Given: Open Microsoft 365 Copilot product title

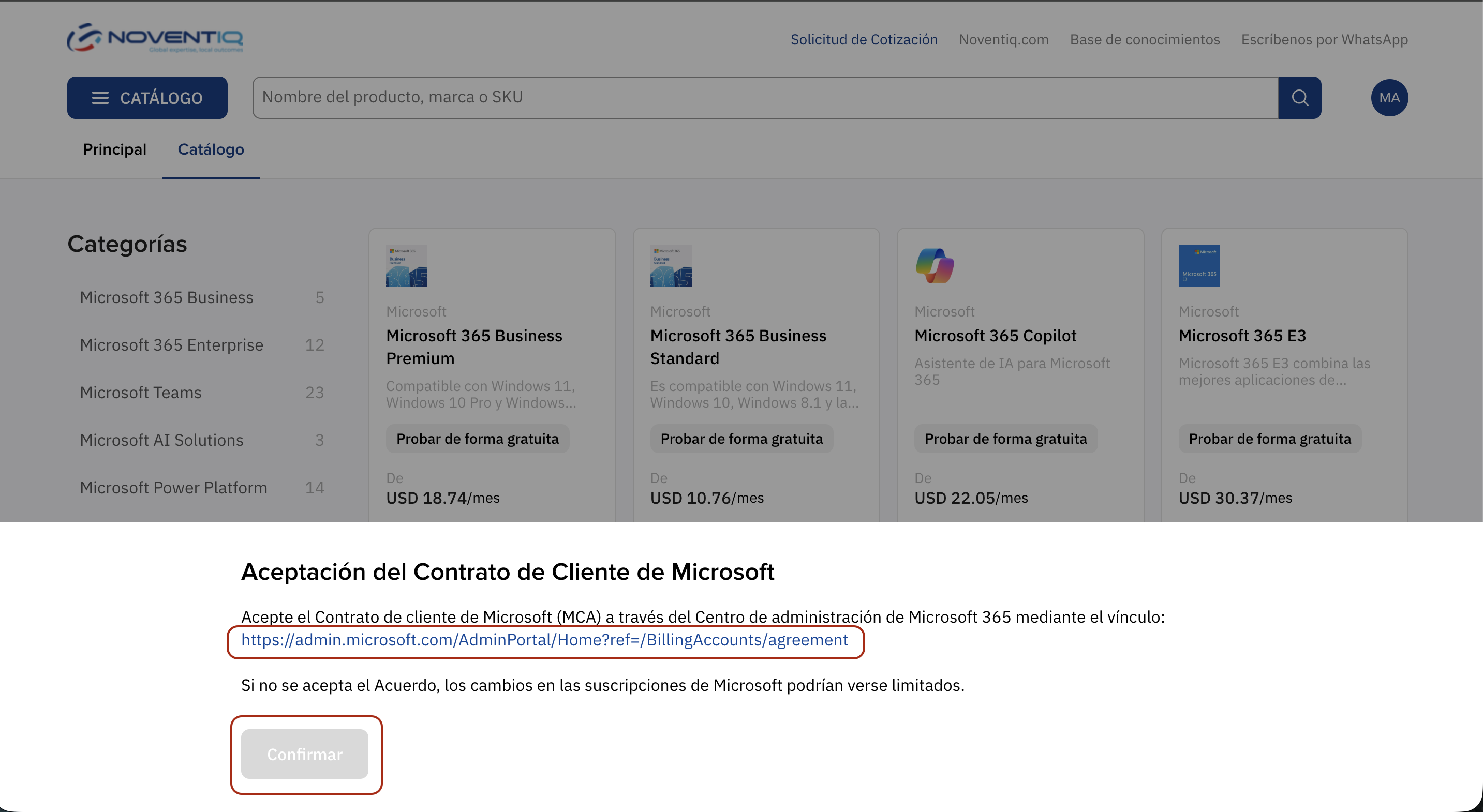Looking at the screenshot, I should (x=996, y=336).
